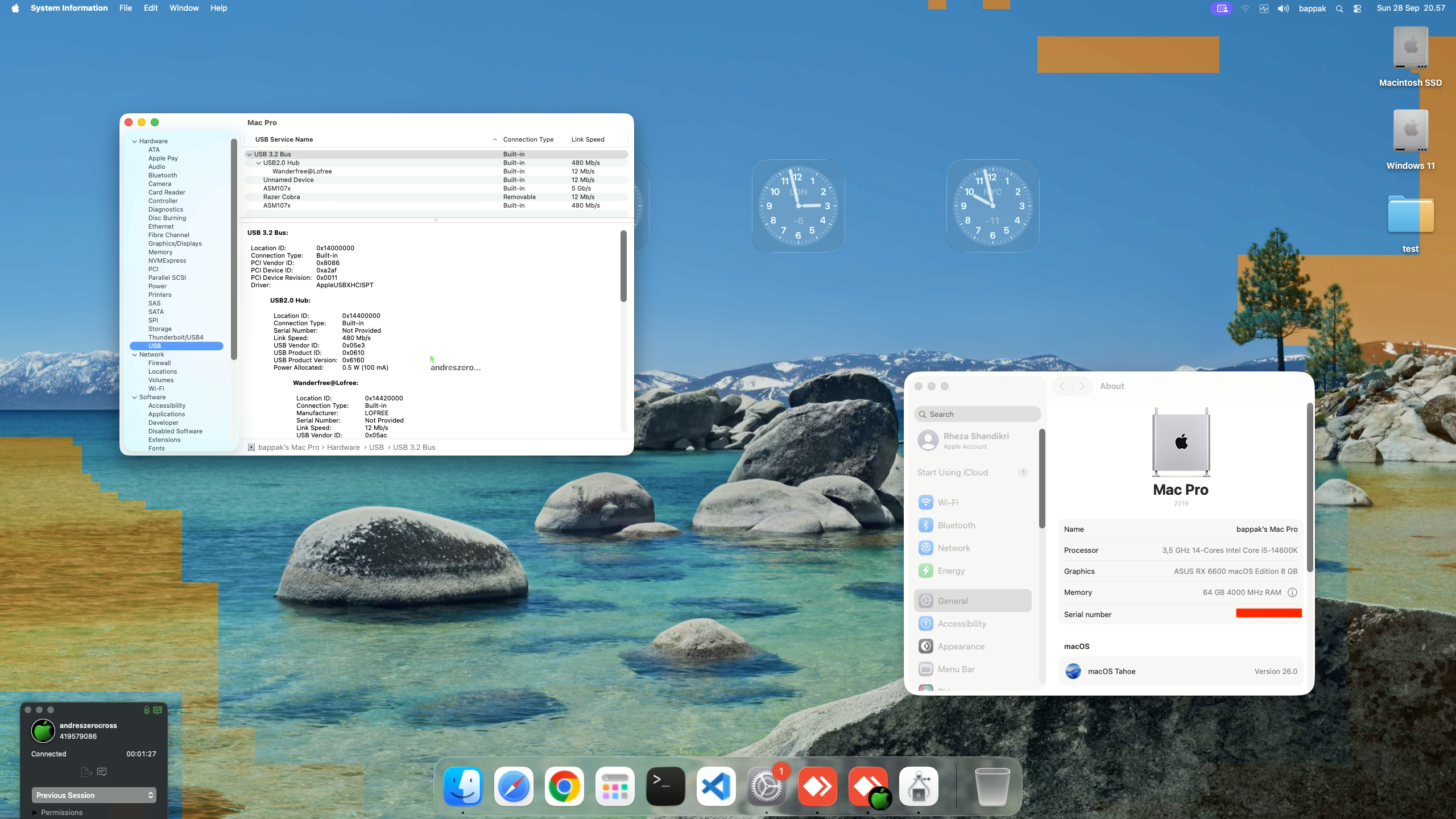The image size is (1456, 819).
Task: Click the Spotlight search icon in menu bar
Action: pyautogui.click(x=1339, y=9)
